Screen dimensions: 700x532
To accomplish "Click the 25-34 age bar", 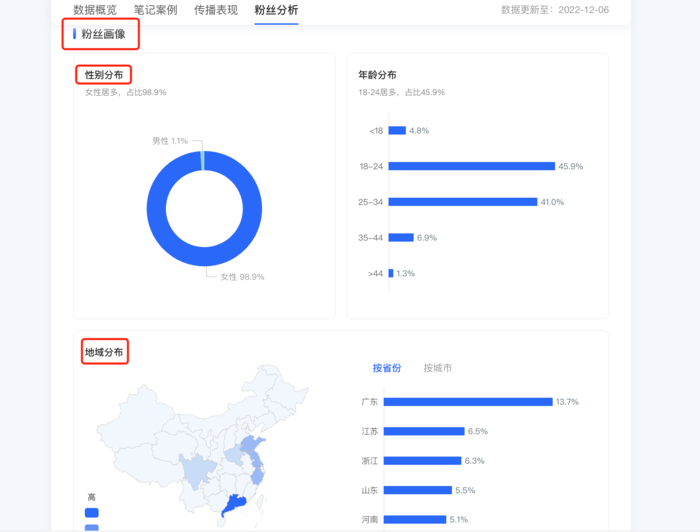I will [x=462, y=202].
